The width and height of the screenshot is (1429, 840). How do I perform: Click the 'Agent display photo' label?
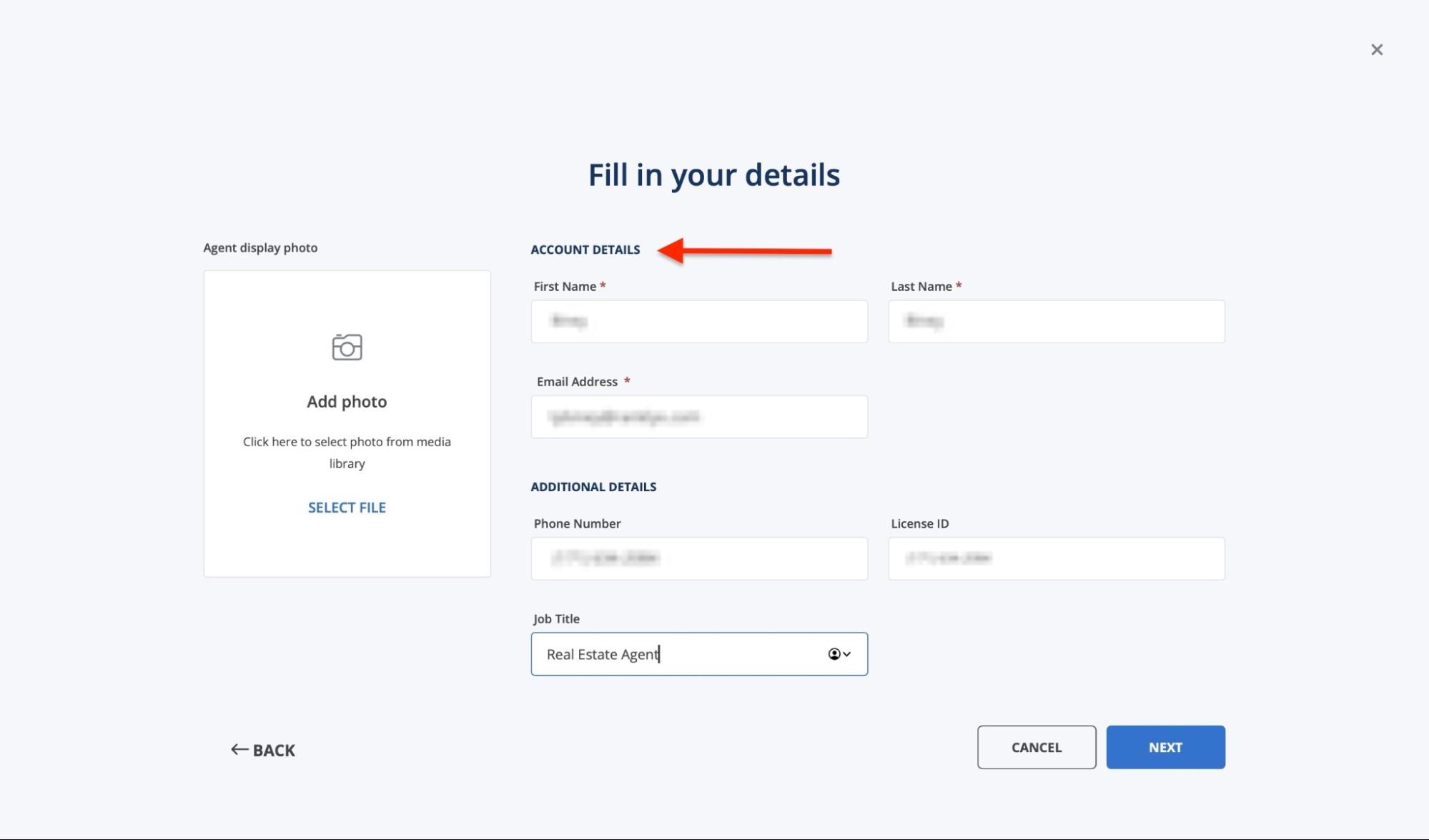tap(260, 247)
